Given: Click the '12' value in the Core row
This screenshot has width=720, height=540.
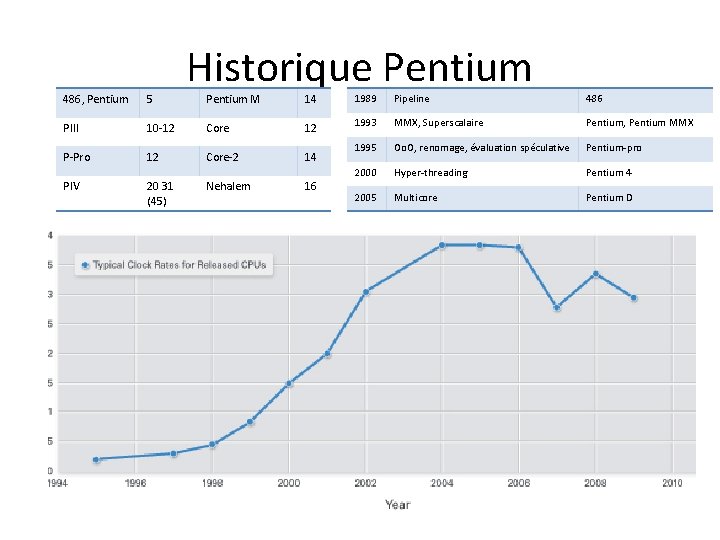Looking at the screenshot, I should pos(310,128).
